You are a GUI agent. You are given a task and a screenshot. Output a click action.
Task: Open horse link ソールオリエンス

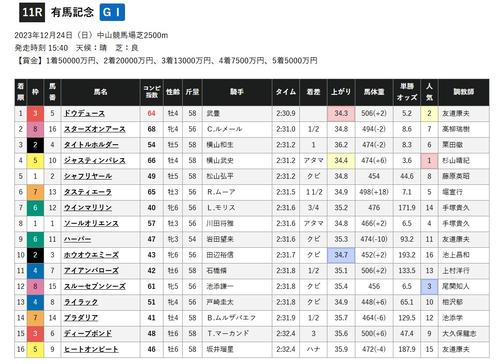(91, 223)
